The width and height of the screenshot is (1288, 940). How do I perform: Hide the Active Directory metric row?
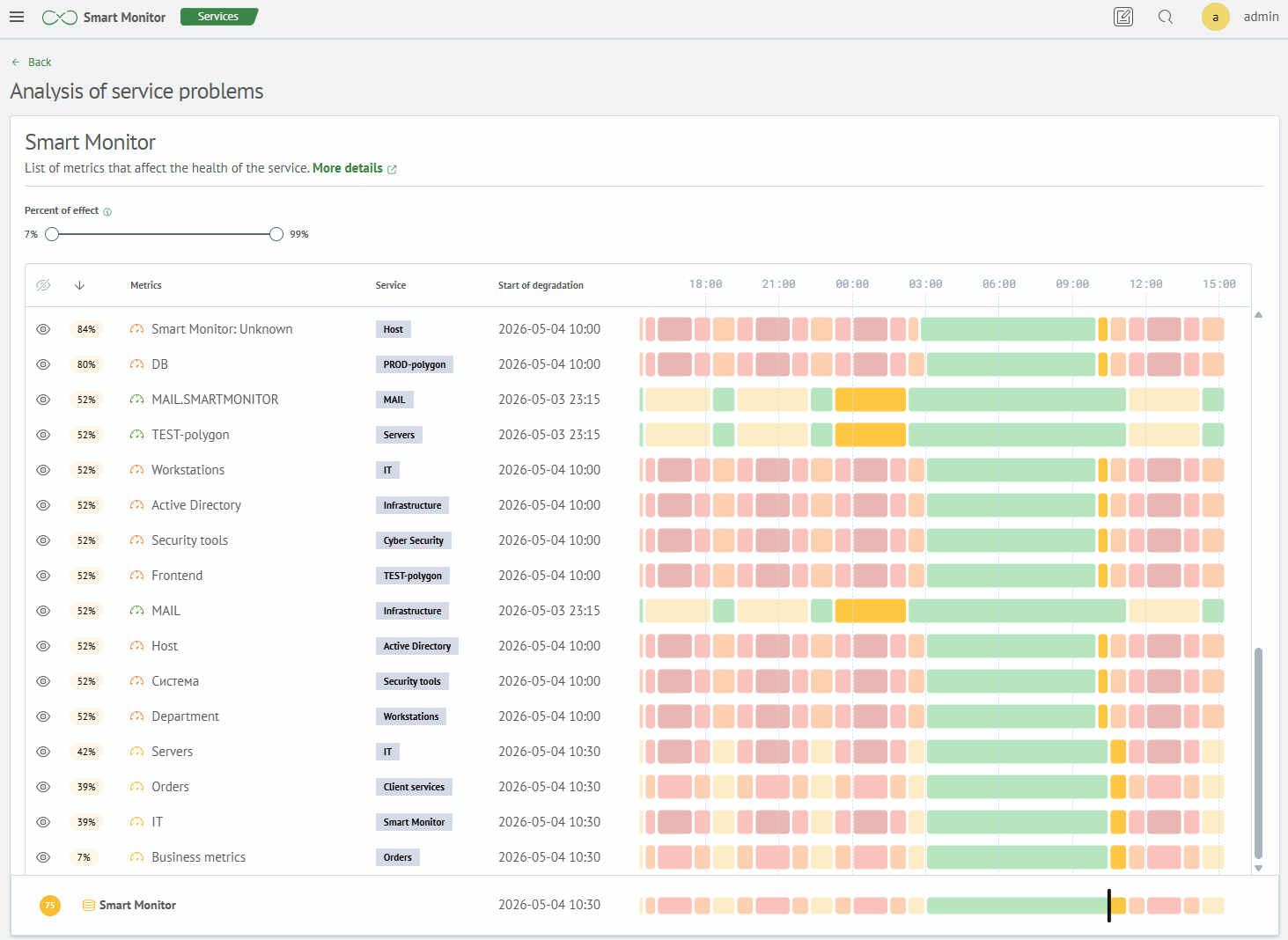coord(43,505)
